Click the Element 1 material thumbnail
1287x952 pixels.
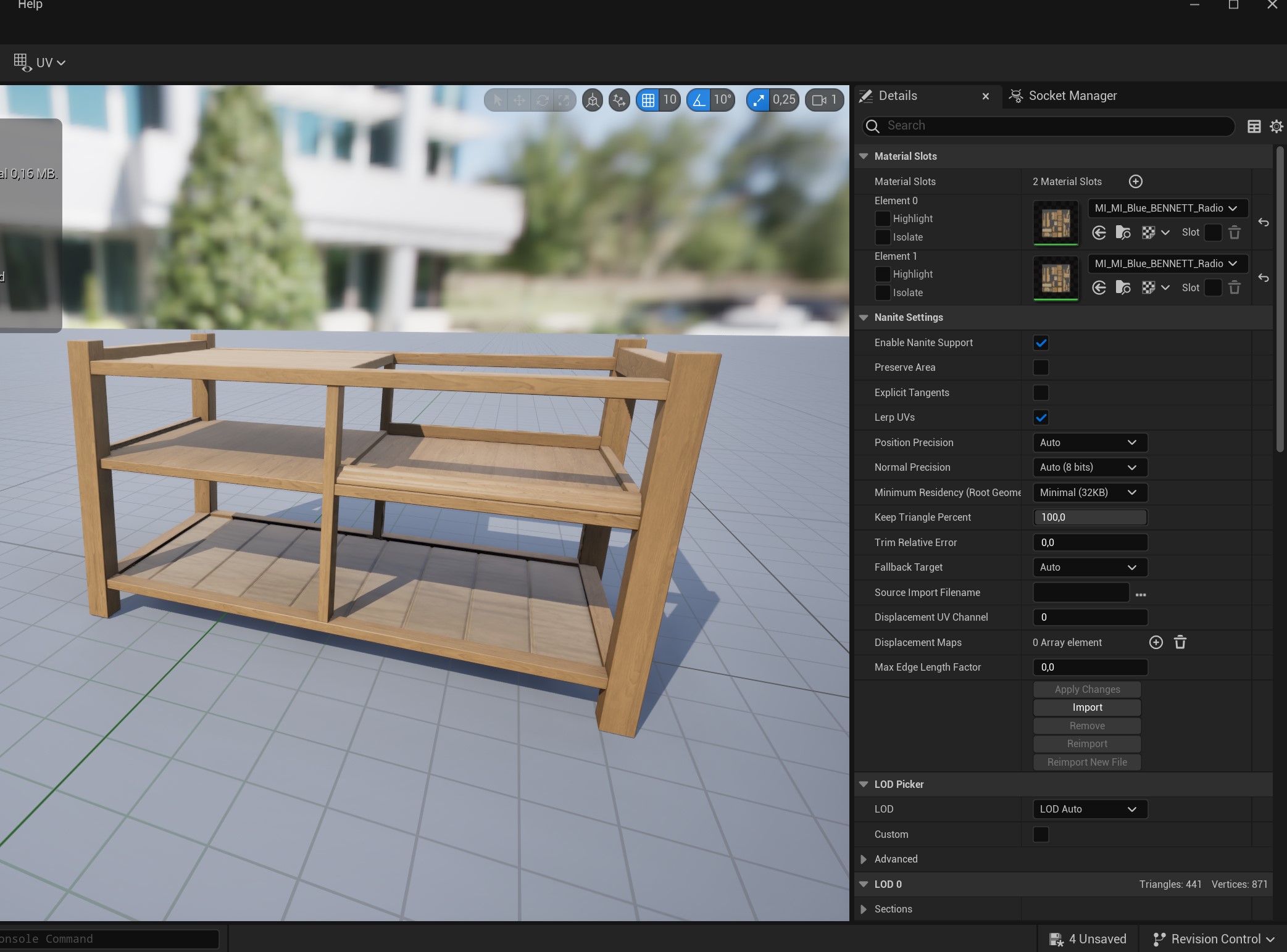point(1056,278)
